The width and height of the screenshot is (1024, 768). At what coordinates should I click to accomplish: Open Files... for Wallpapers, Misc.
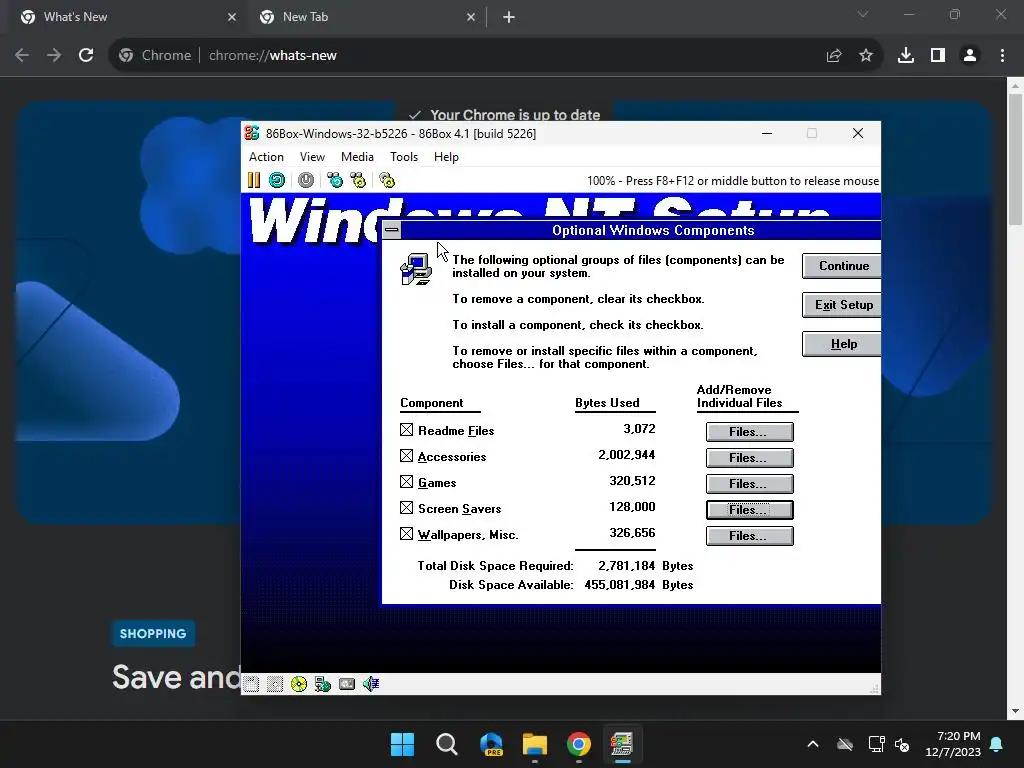[x=750, y=536]
